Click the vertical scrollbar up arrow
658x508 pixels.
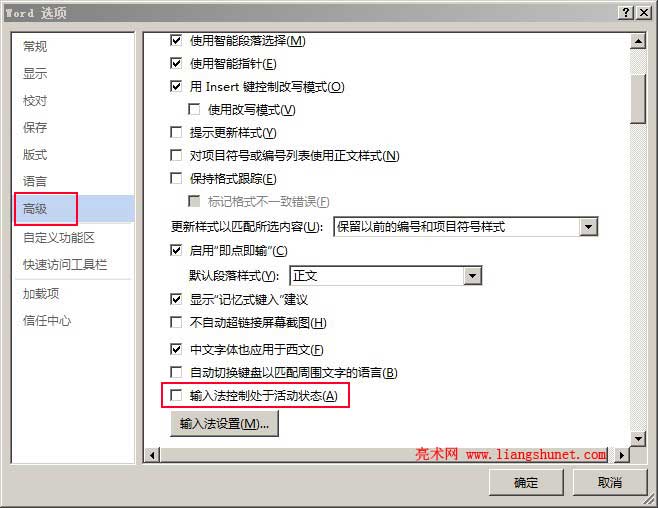638,41
